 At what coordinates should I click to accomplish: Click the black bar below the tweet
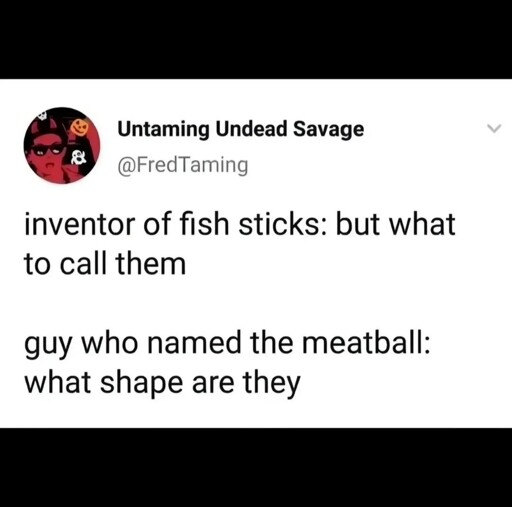pyautogui.click(x=256, y=467)
